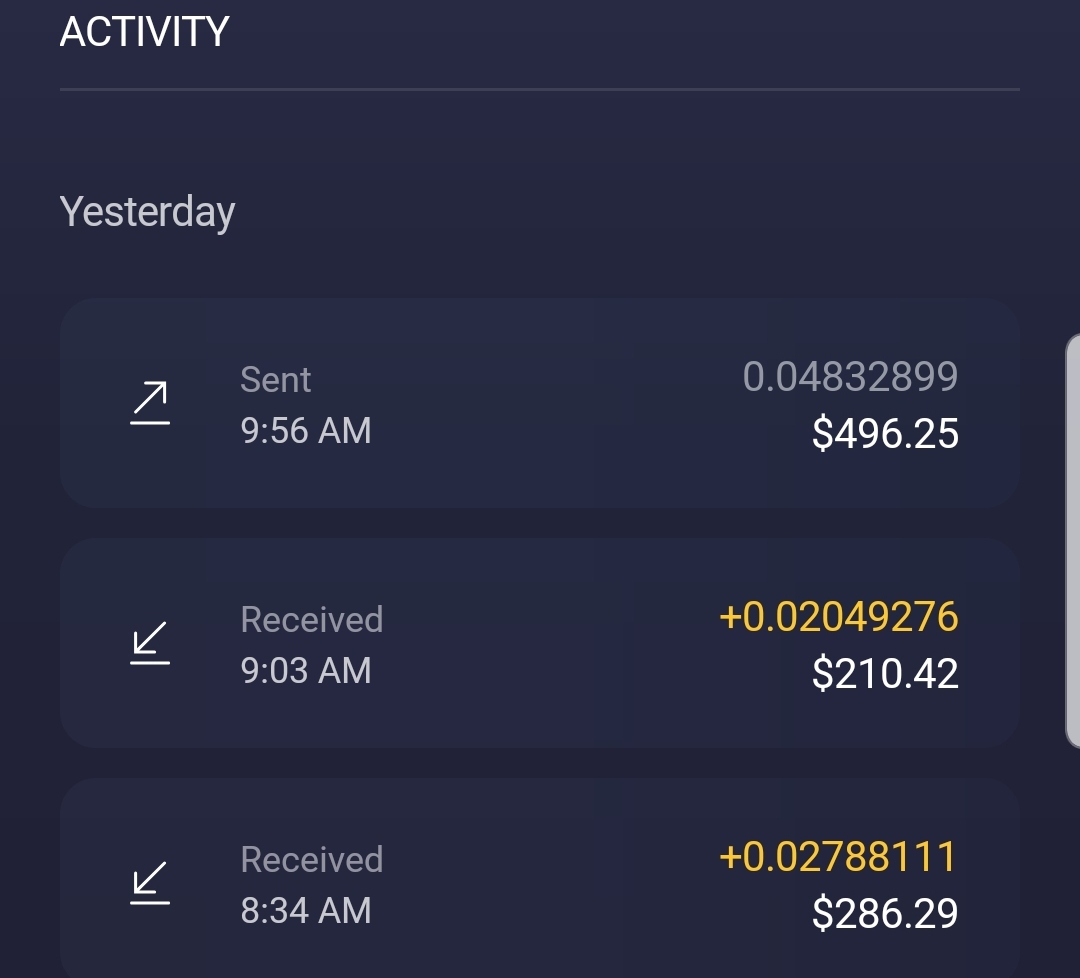The height and width of the screenshot is (978, 1080).
Task: Open the Sent 9:56 AM transaction
Action: pyautogui.click(x=540, y=403)
